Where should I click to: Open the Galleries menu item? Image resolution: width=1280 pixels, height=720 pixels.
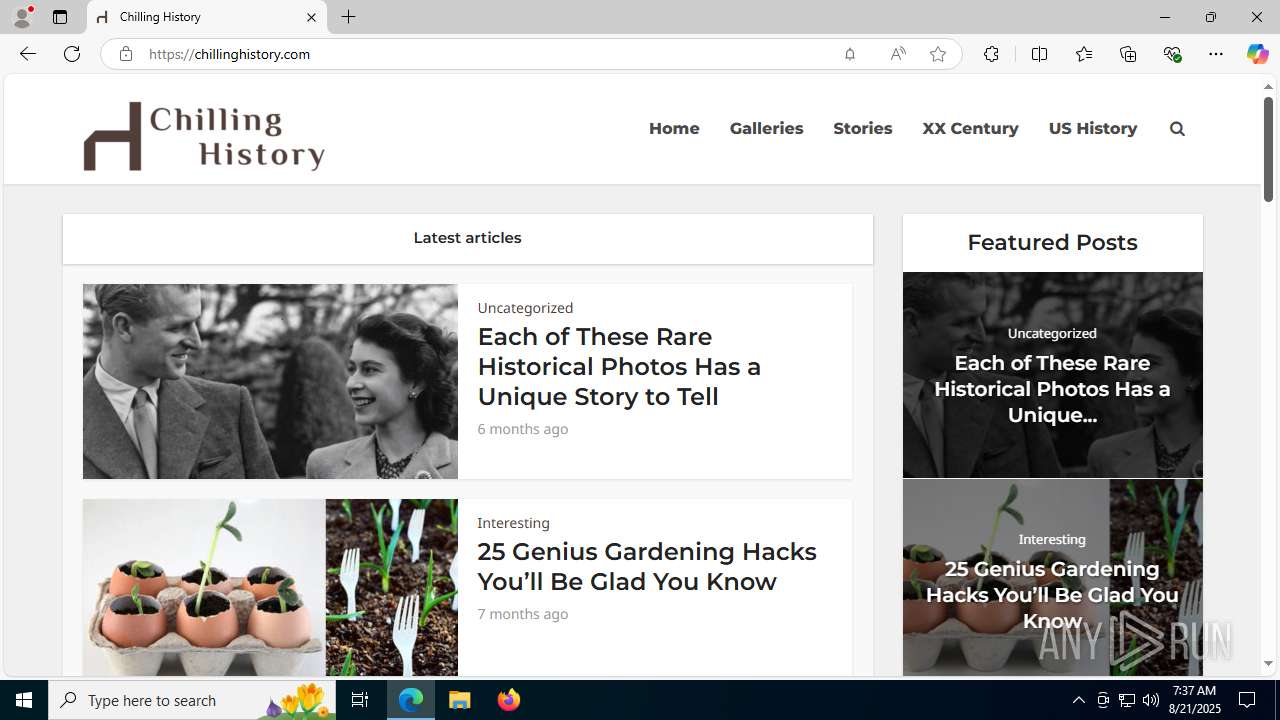(766, 128)
